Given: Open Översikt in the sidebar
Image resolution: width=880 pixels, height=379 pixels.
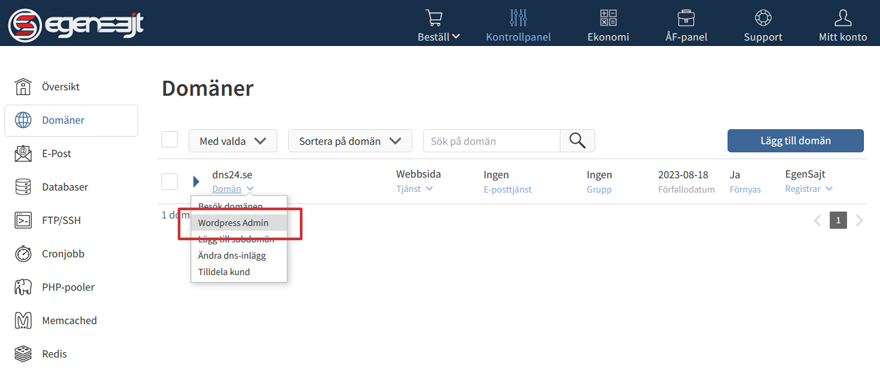Looking at the screenshot, I should coord(61,87).
